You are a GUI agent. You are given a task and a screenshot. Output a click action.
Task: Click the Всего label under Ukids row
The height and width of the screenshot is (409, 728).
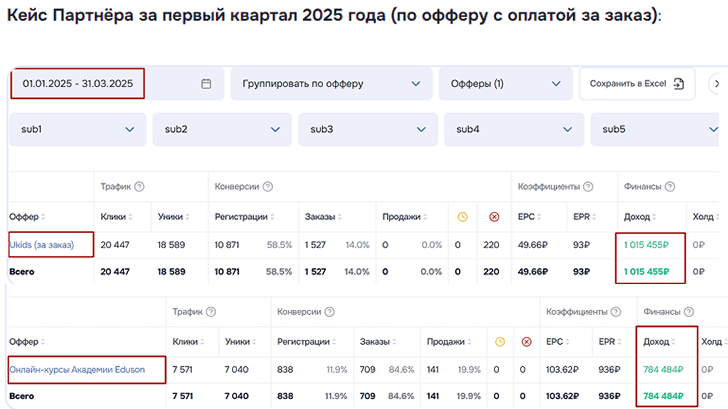(21, 272)
